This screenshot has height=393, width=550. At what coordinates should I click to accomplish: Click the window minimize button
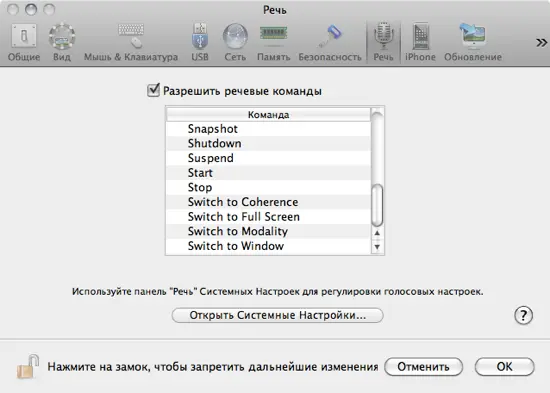(x=31, y=9)
